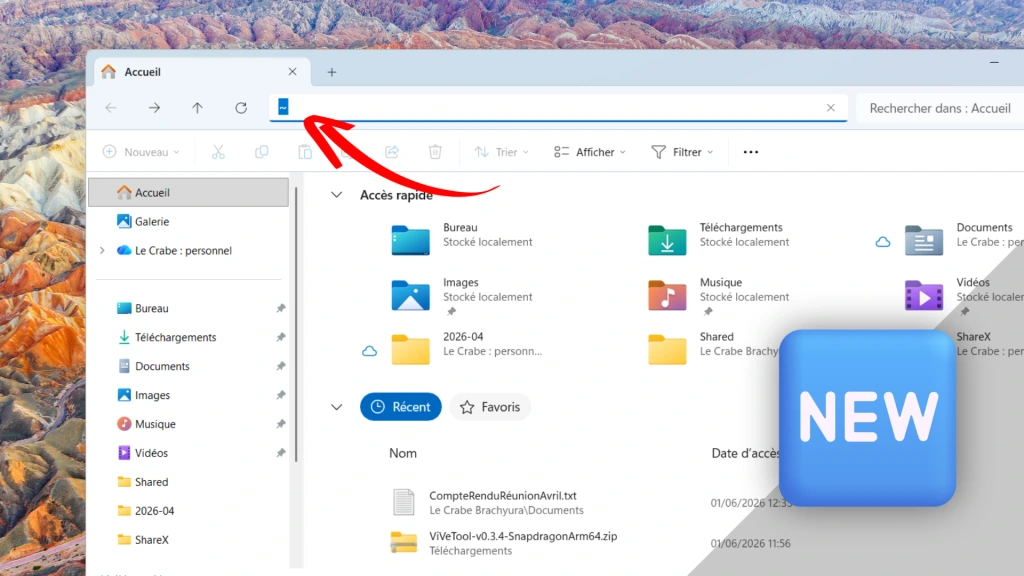Collapse the Récent / Favoris section
1024x576 pixels.
(336, 407)
